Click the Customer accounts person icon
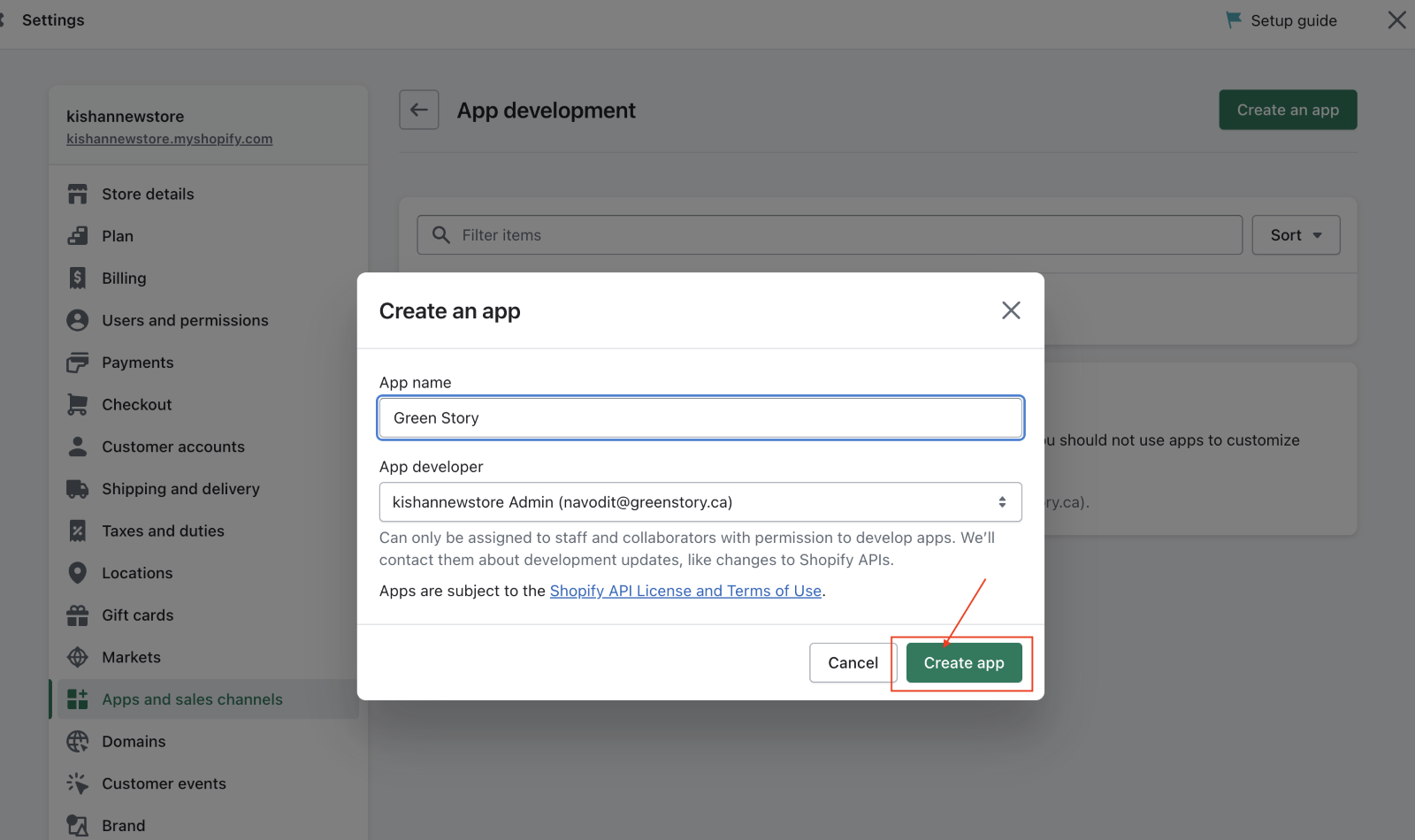Viewport: 1415px width, 840px height. (78, 447)
